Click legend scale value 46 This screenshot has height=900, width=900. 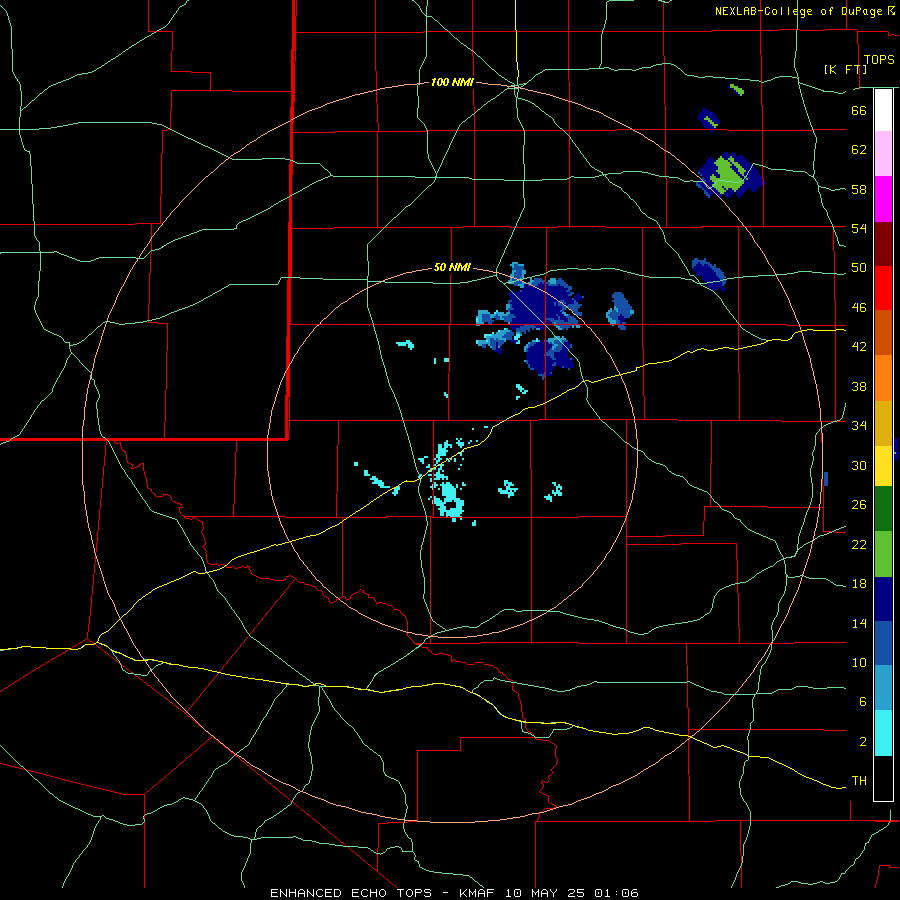(859, 308)
